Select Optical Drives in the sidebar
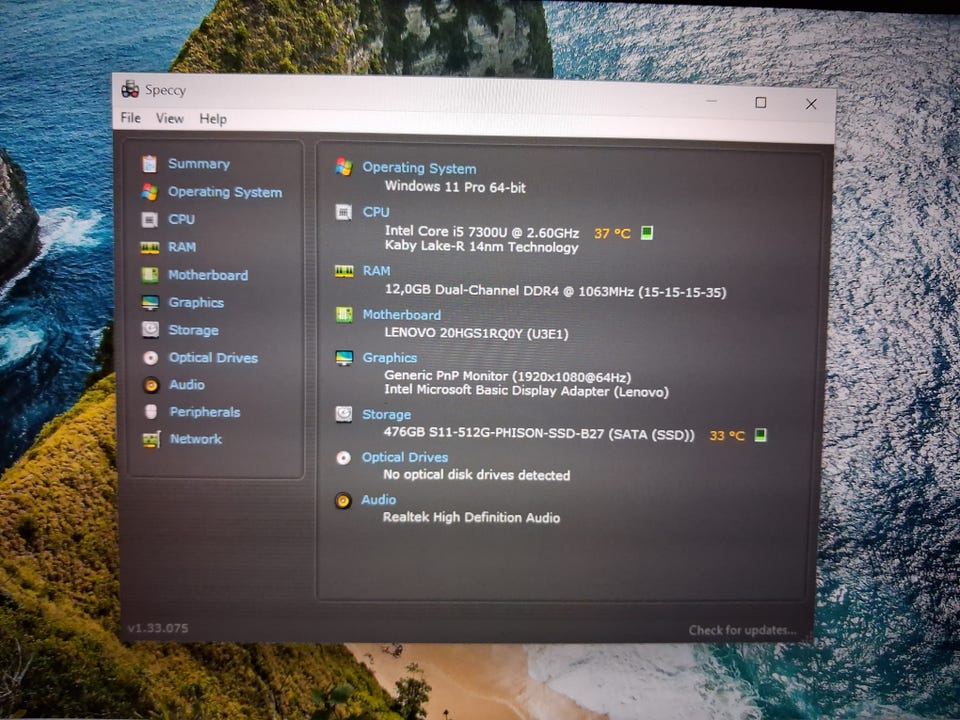 (x=213, y=358)
